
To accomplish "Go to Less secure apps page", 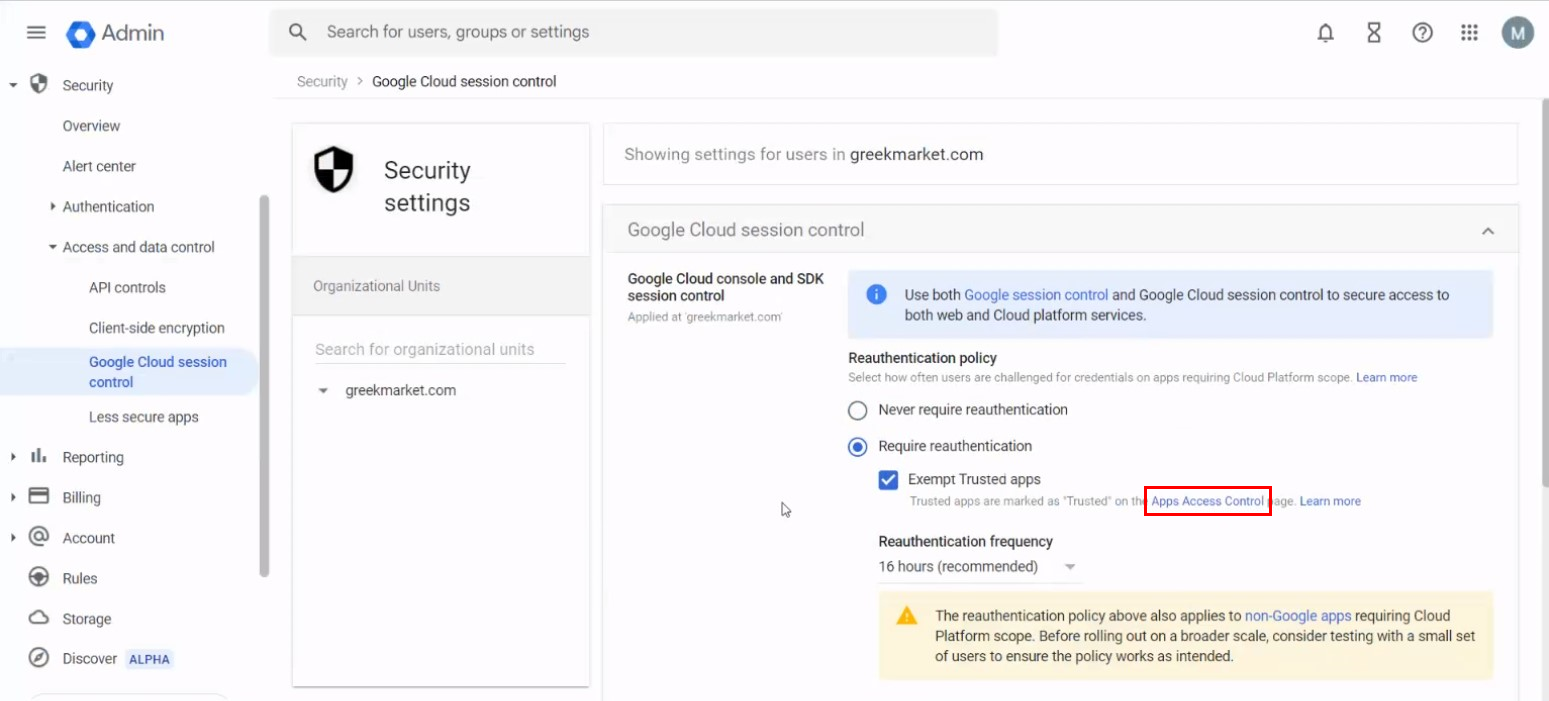I will tap(143, 417).
